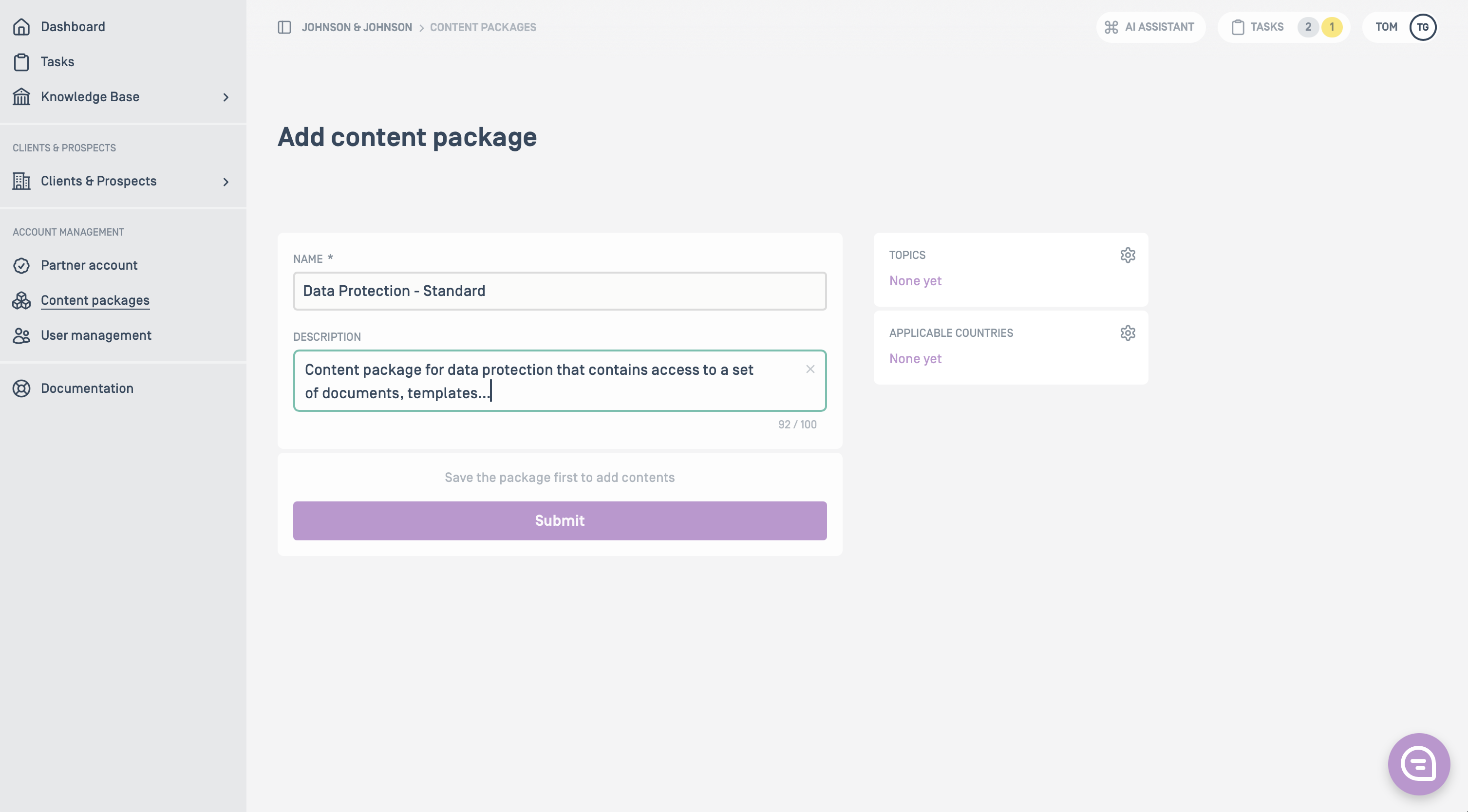The width and height of the screenshot is (1468, 812).
Task: Click the Applicable Countries 'None yet' text
Action: click(x=915, y=359)
